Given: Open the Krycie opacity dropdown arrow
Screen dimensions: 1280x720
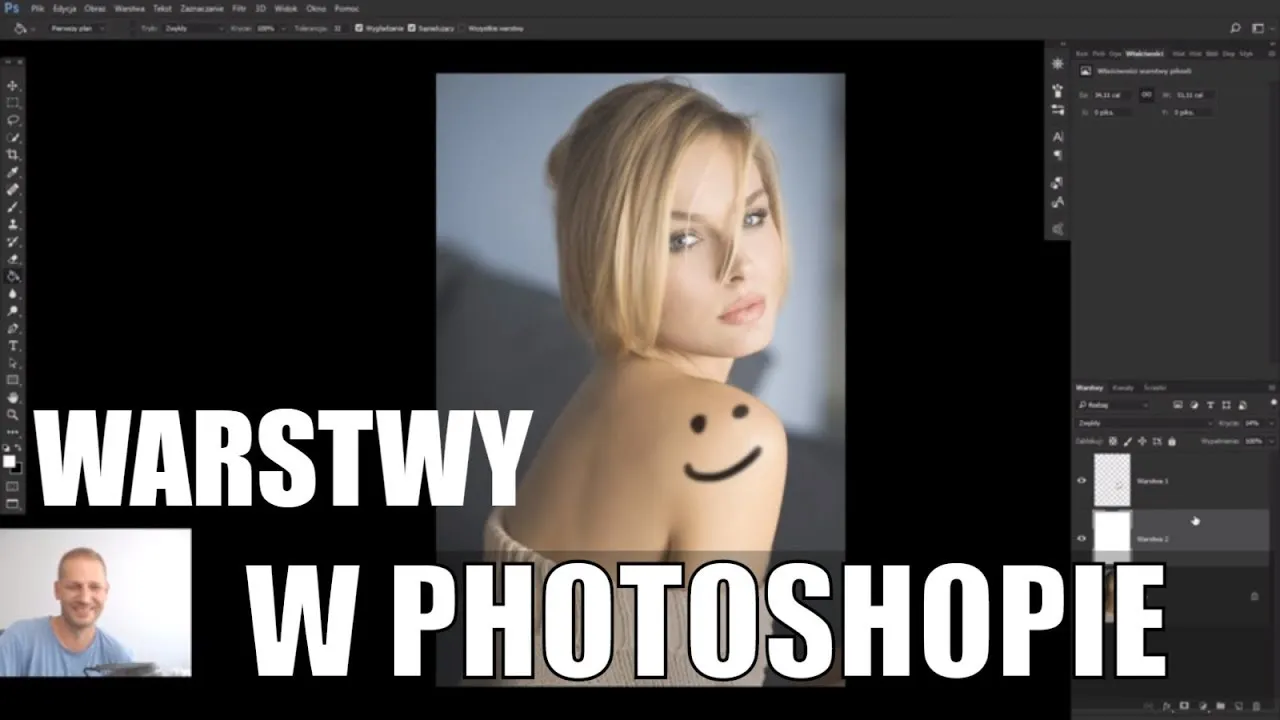Looking at the screenshot, I should tap(1272, 423).
